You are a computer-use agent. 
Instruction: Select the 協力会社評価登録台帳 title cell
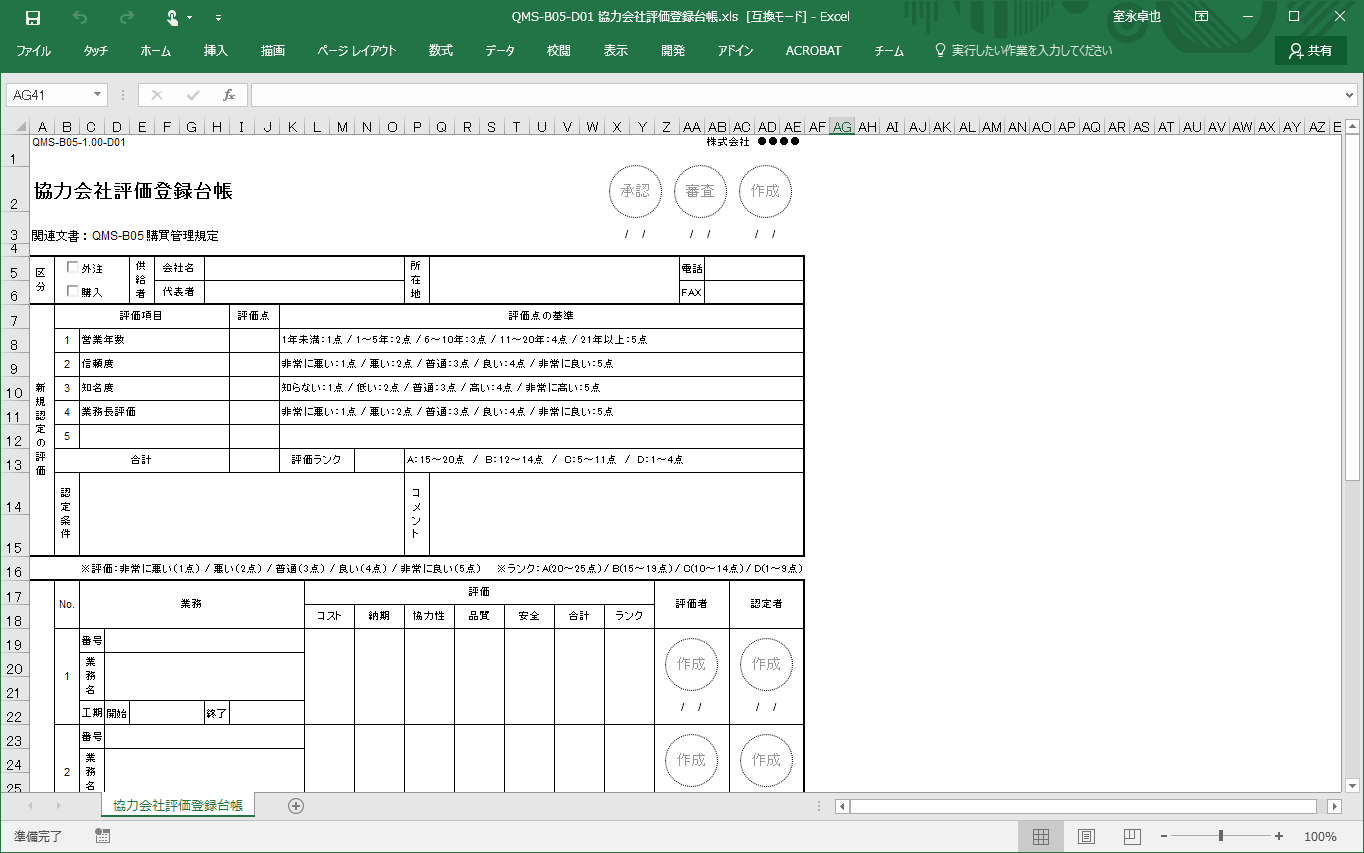[133, 192]
